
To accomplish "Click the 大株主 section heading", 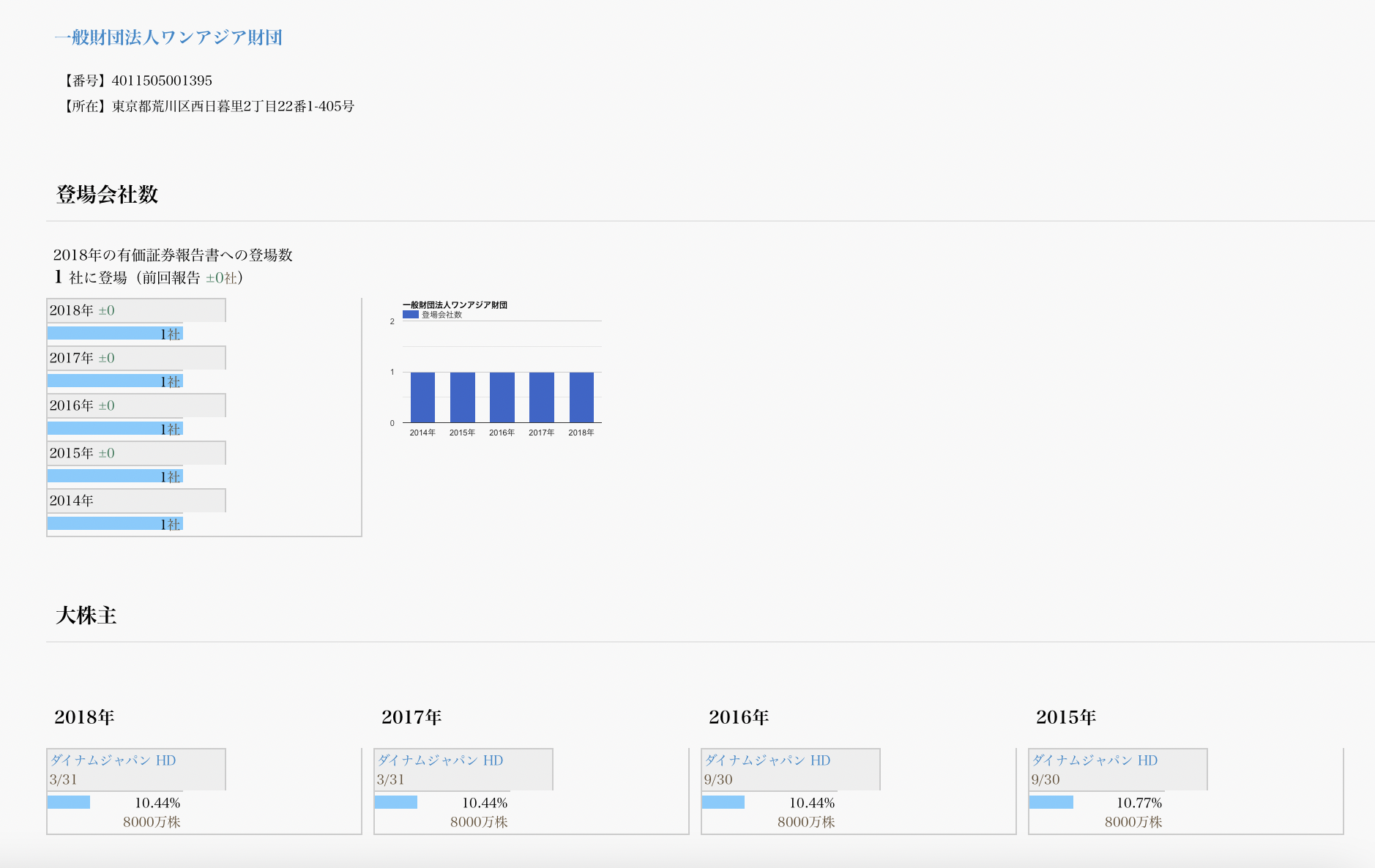I will (x=86, y=616).
